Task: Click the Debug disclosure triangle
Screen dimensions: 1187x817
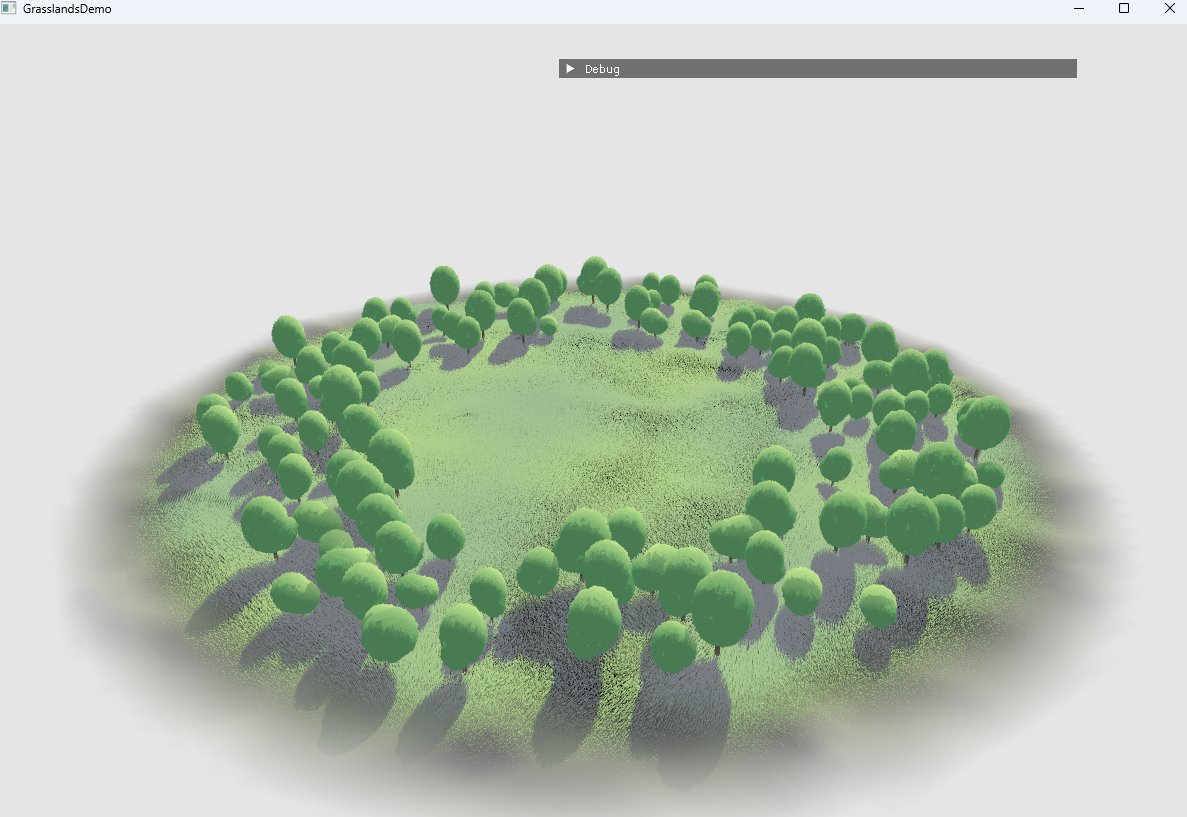Action: 570,68
